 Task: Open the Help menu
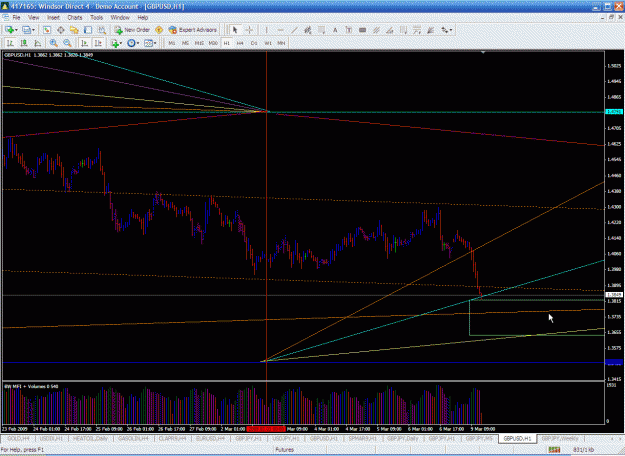143,18
